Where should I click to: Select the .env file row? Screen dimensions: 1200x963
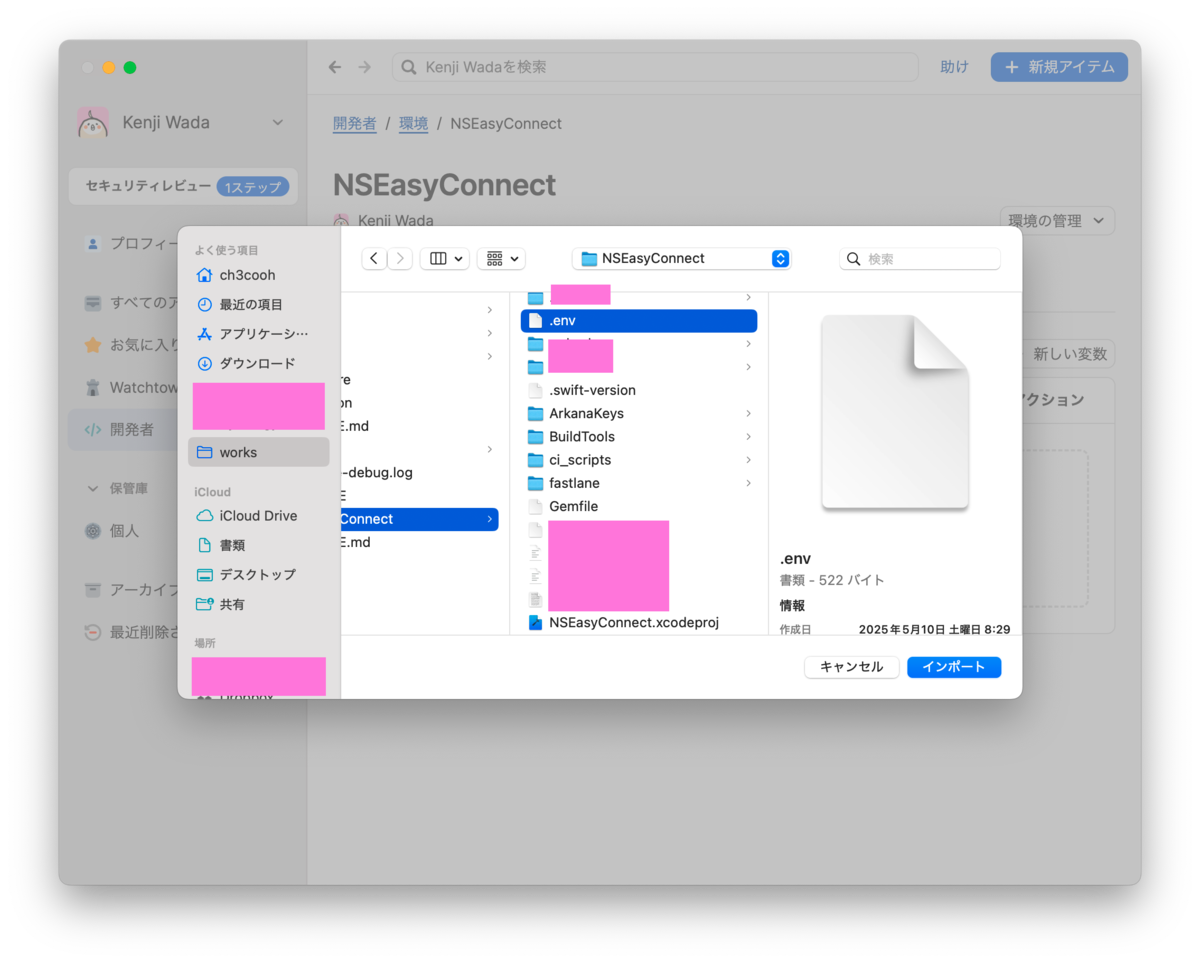[639, 321]
